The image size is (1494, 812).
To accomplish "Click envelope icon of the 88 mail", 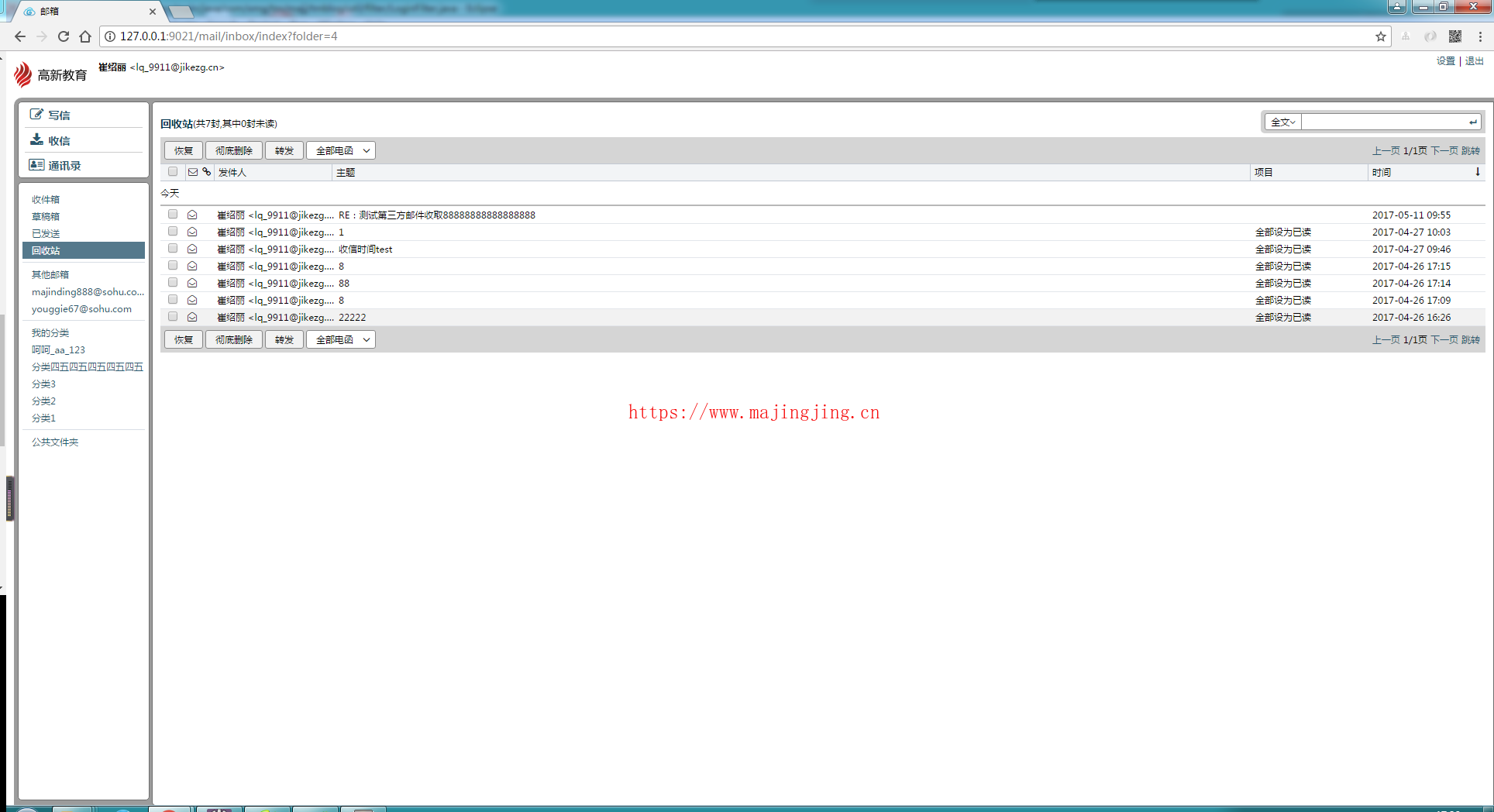I will coord(192,283).
